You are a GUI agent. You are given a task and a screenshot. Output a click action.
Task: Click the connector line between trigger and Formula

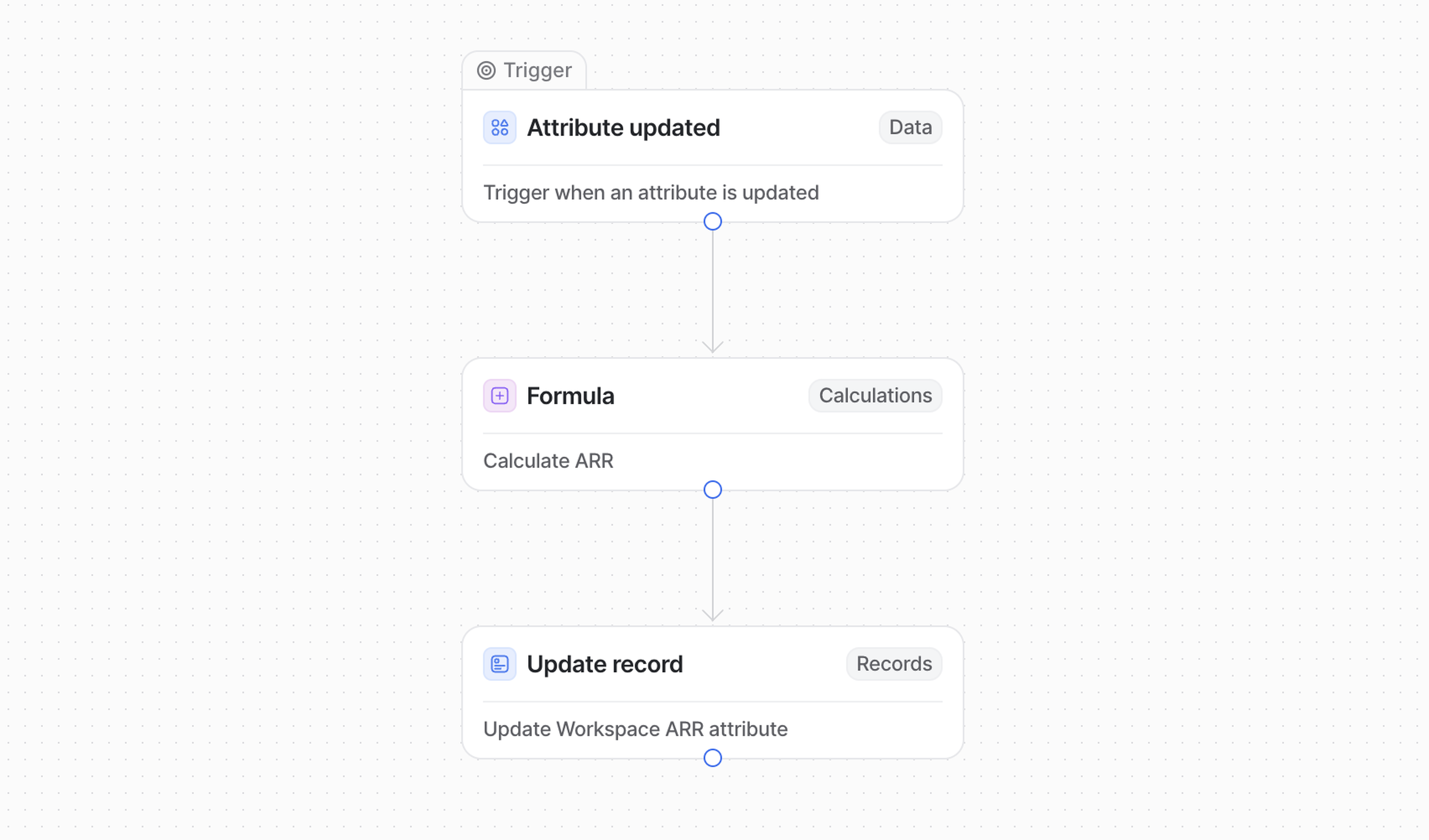click(712, 283)
